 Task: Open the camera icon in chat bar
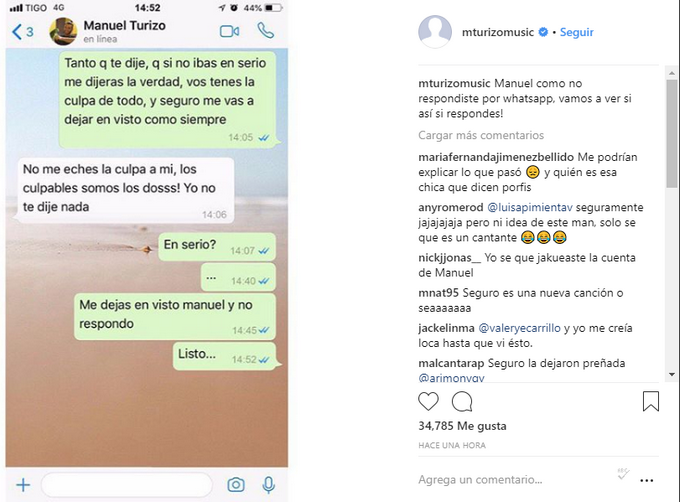tap(235, 484)
